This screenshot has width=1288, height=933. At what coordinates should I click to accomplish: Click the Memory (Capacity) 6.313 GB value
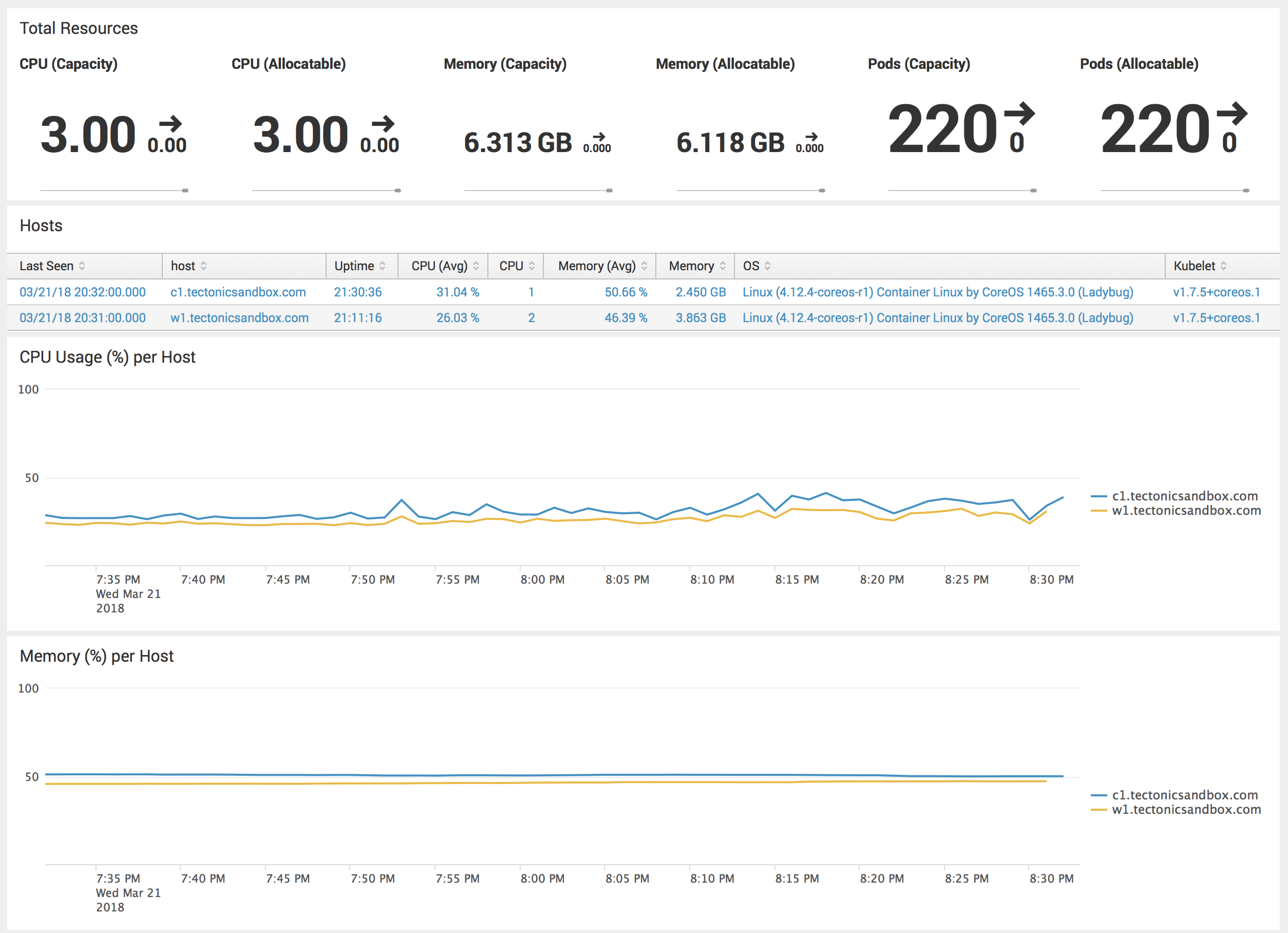(518, 143)
